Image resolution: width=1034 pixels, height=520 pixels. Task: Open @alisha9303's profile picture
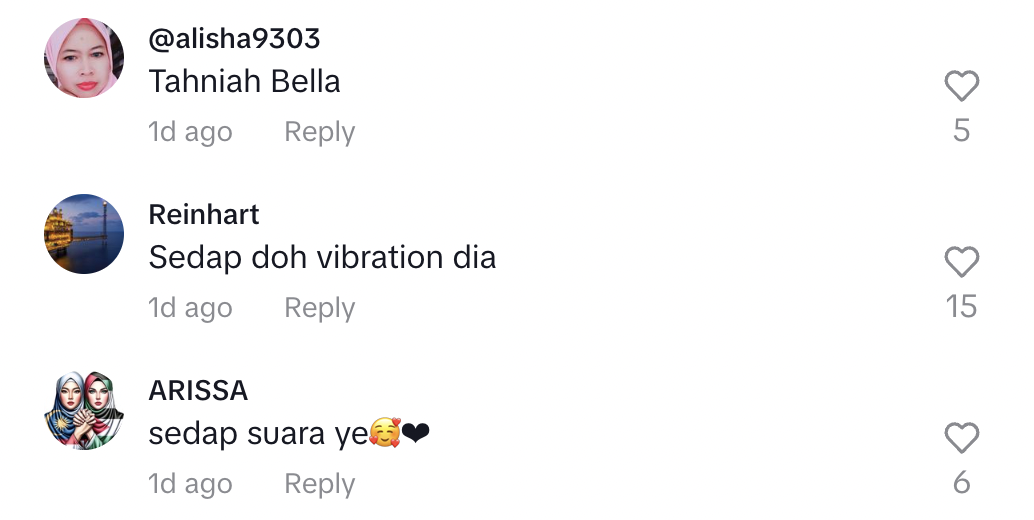tap(84, 58)
